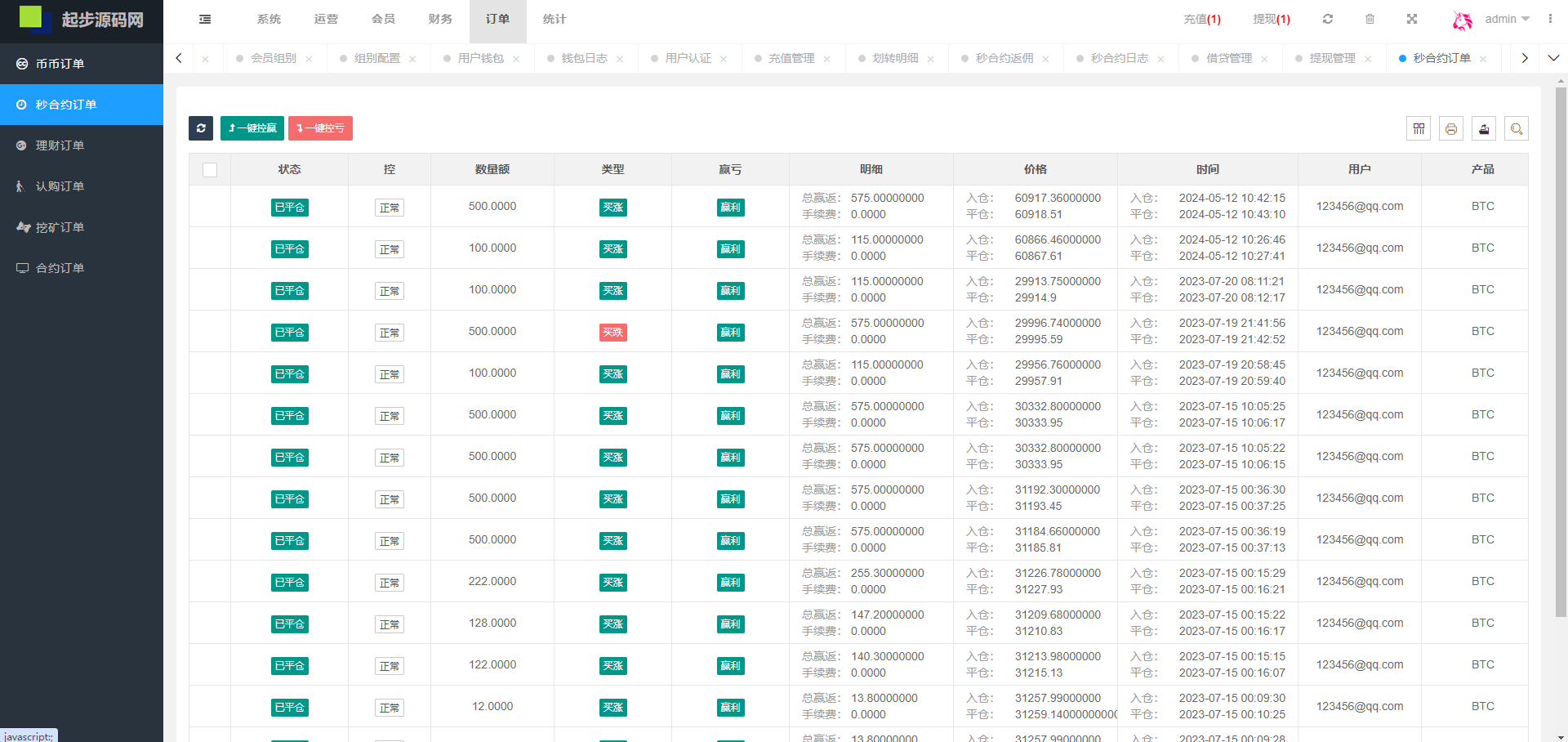Toggle fullscreen using the expand icon
The height and width of the screenshot is (742, 1568).
tap(1412, 20)
